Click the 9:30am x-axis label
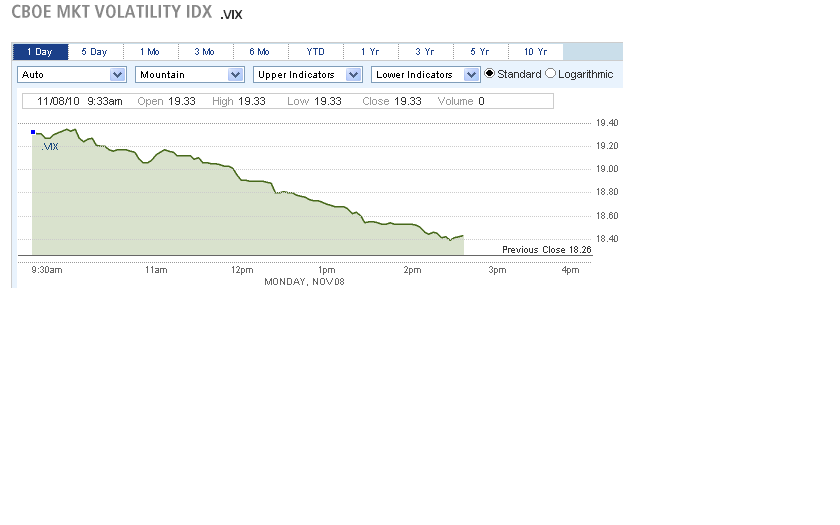Screen dimensions: 840x525 (47, 270)
